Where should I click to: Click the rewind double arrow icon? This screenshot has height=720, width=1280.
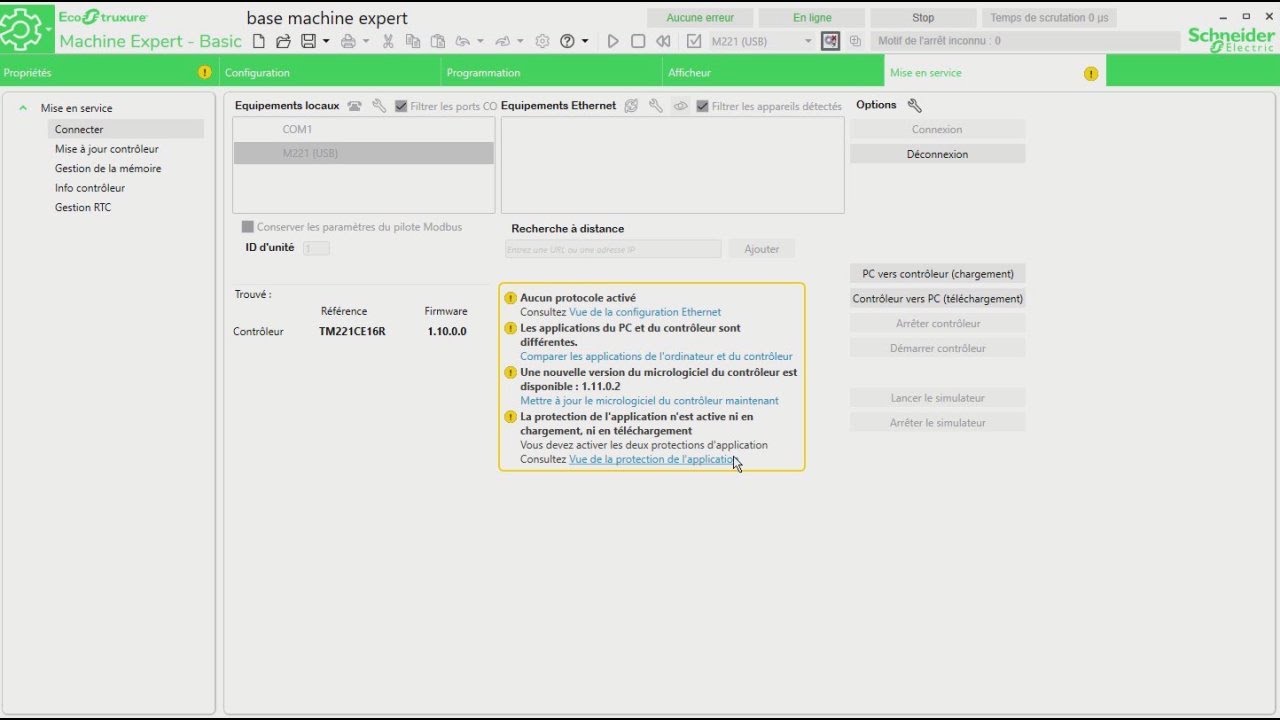click(x=663, y=41)
